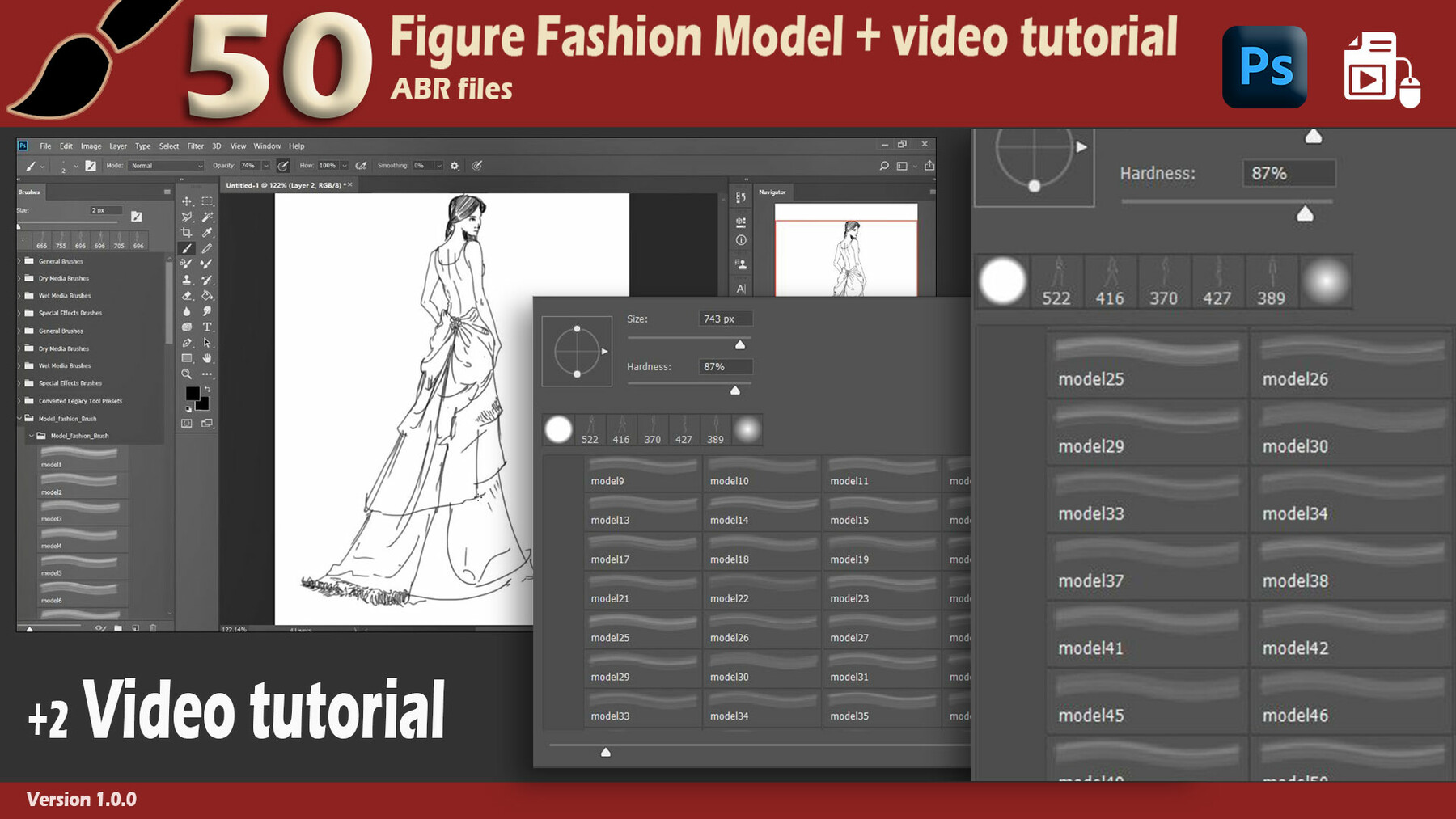This screenshot has height=819, width=1456.
Task: Activate the Hand tool
Action: click(x=207, y=358)
